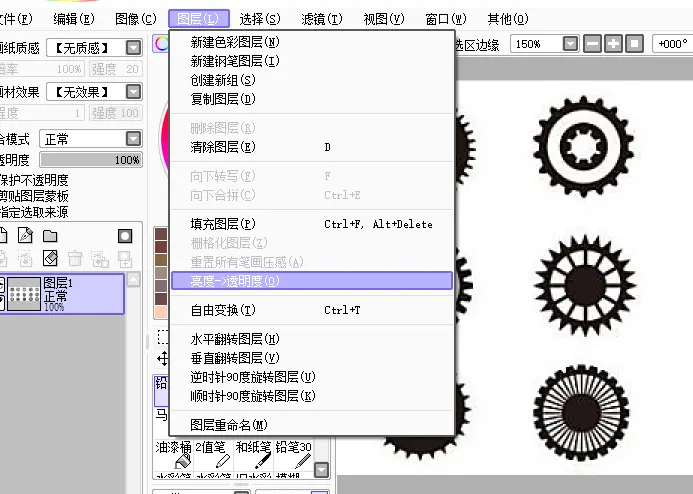Image resolution: width=693 pixels, height=494 pixels.
Task: Choose 垂直翻转图层(V) from menu
Action: 312,358
